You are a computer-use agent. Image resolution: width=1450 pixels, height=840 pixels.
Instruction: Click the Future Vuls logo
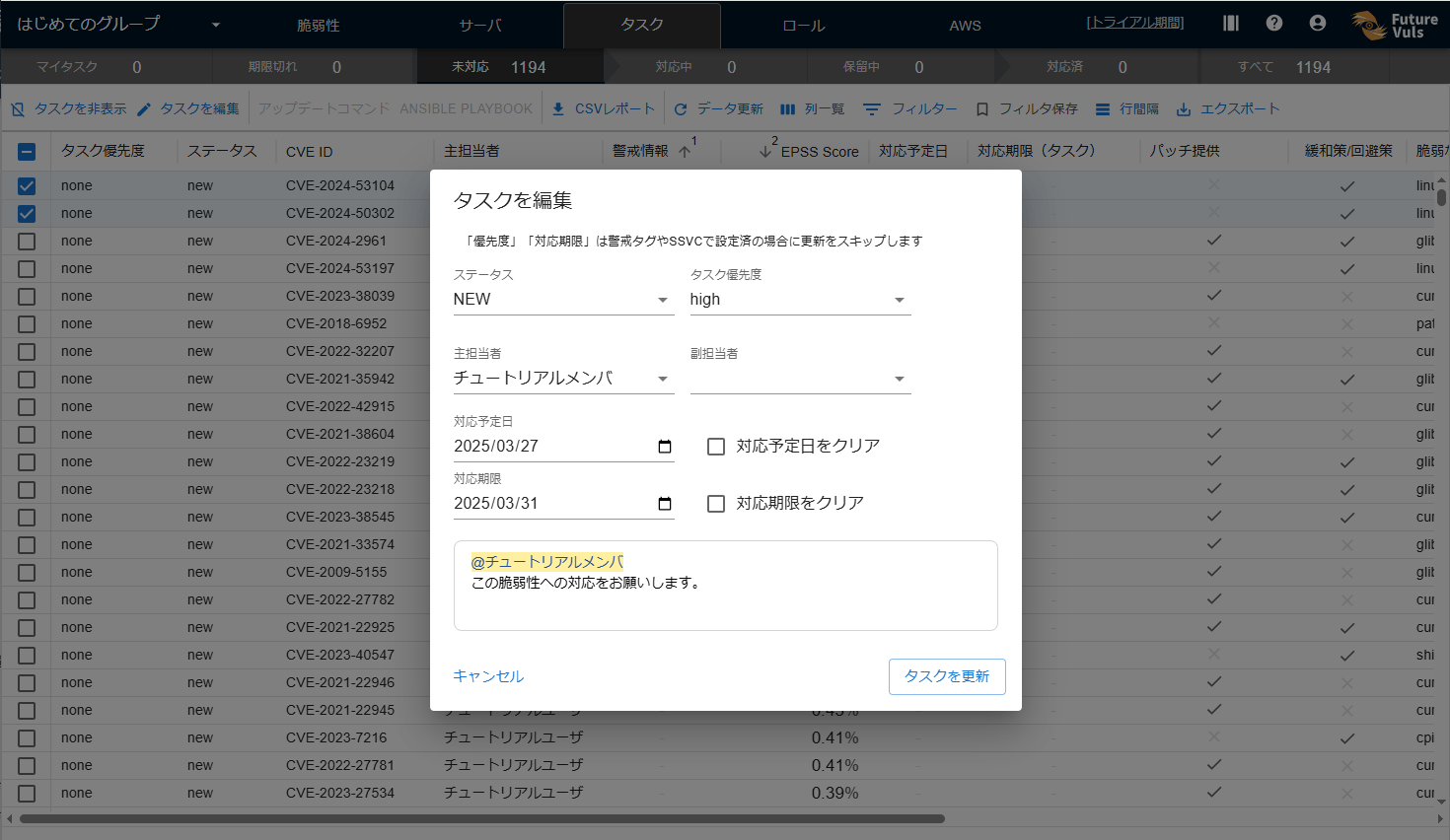pos(1395,25)
